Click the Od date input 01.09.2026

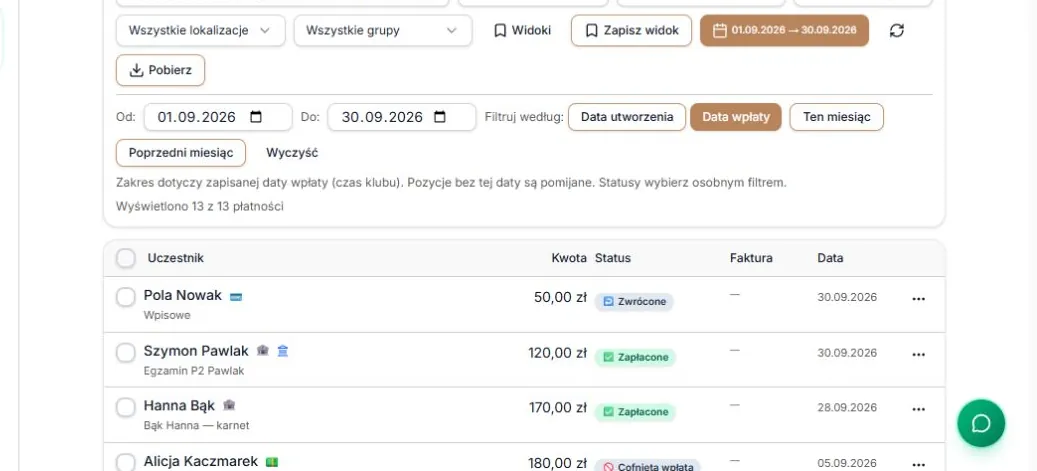pyautogui.click(x=218, y=117)
